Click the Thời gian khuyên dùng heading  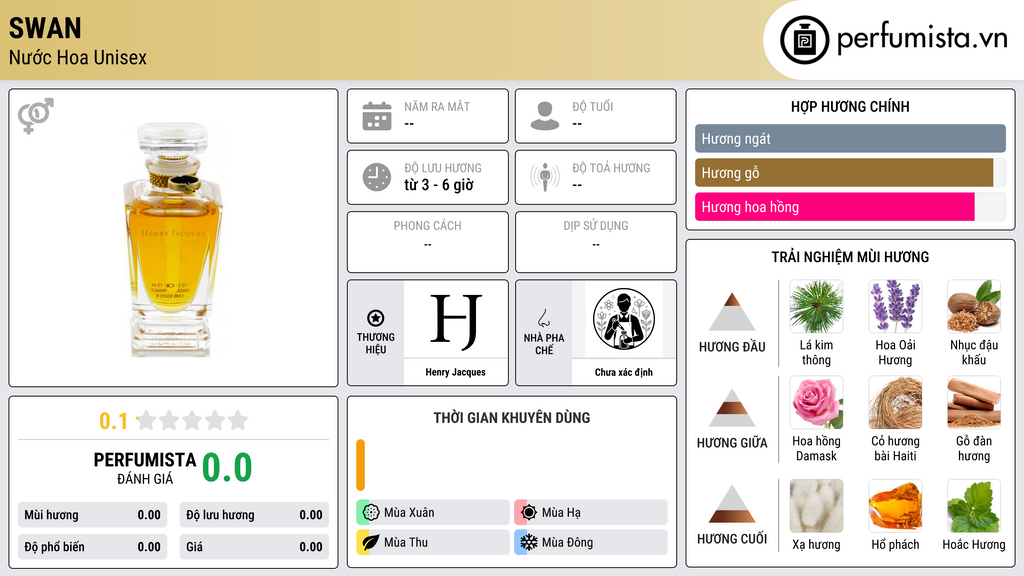[512, 418]
